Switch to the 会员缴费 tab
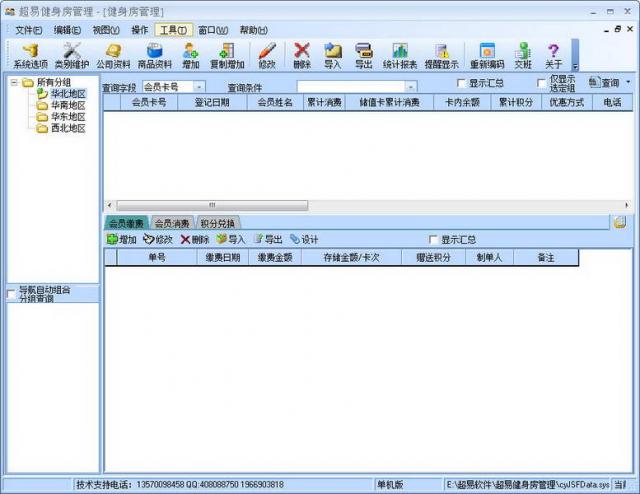This screenshot has height=494, width=640. pos(126,223)
